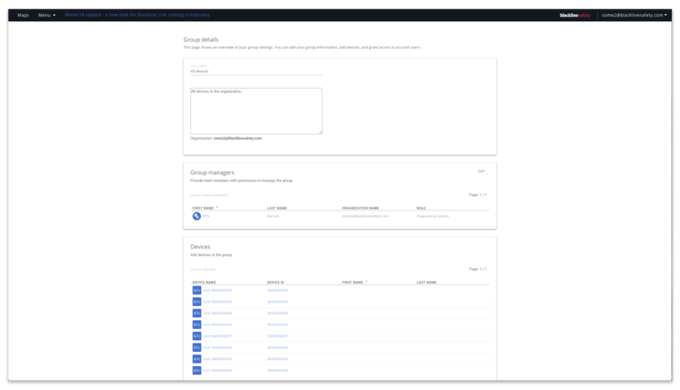The height and width of the screenshot is (390, 680).
Task: Click the device icon for unit ending 0060
Action: (x=197, y=347)
